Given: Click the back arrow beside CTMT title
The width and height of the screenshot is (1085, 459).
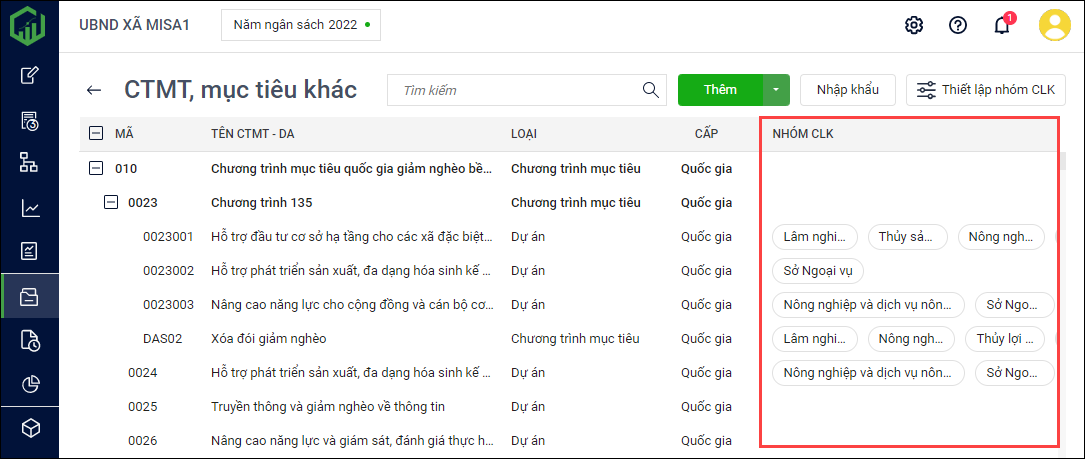Looking at the screenshot, I should [94, 90].
